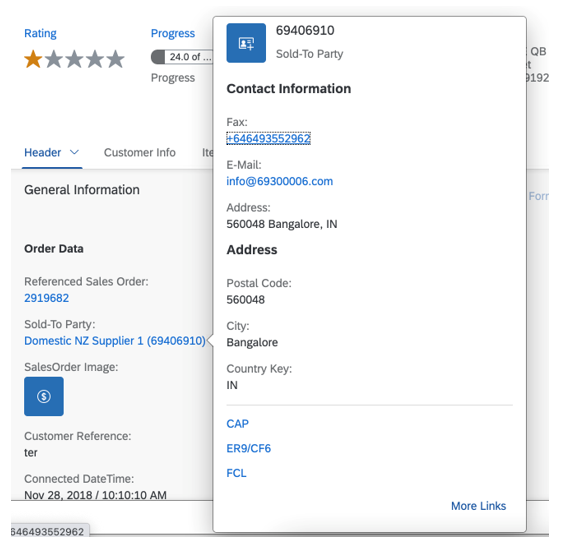Open referenced sales order 2919682
The width and height of the screenshot is (564, 555).
coord(46,298)
